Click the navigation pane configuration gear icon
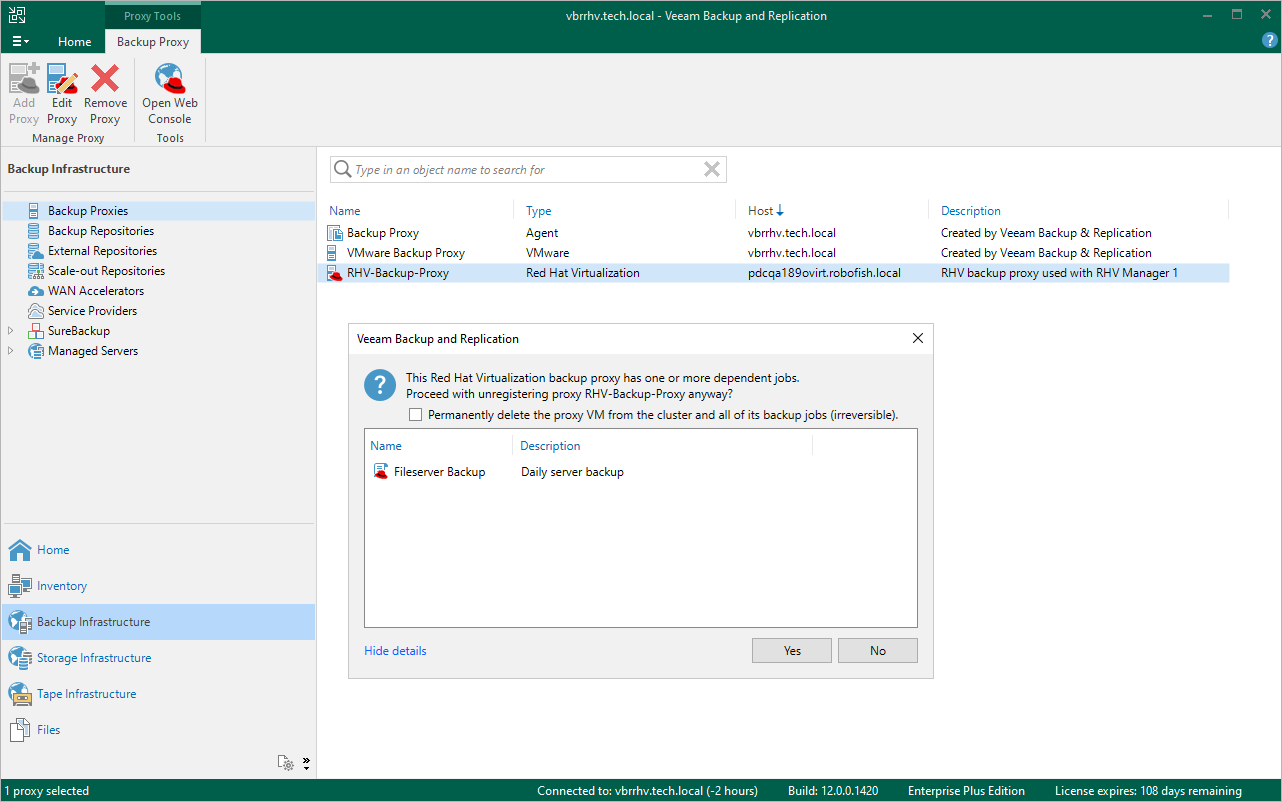 pyautogui.click(x=286, y=763)
